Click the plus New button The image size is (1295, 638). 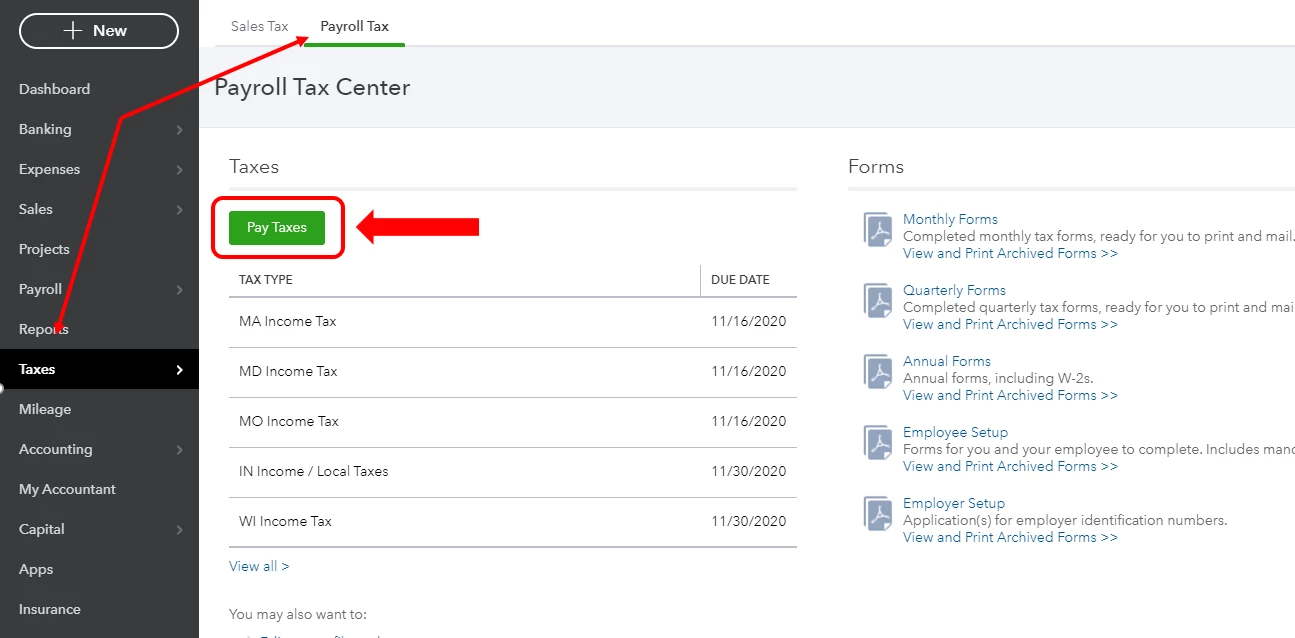coord(99,31)
